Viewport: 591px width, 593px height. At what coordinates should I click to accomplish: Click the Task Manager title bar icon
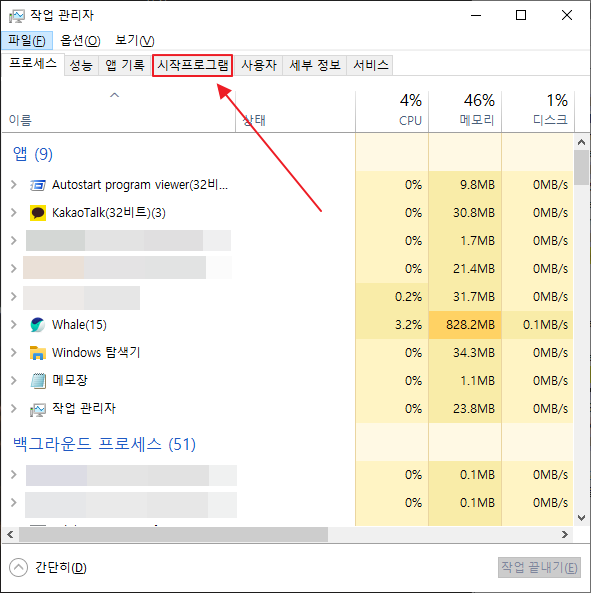coord(16,16)
